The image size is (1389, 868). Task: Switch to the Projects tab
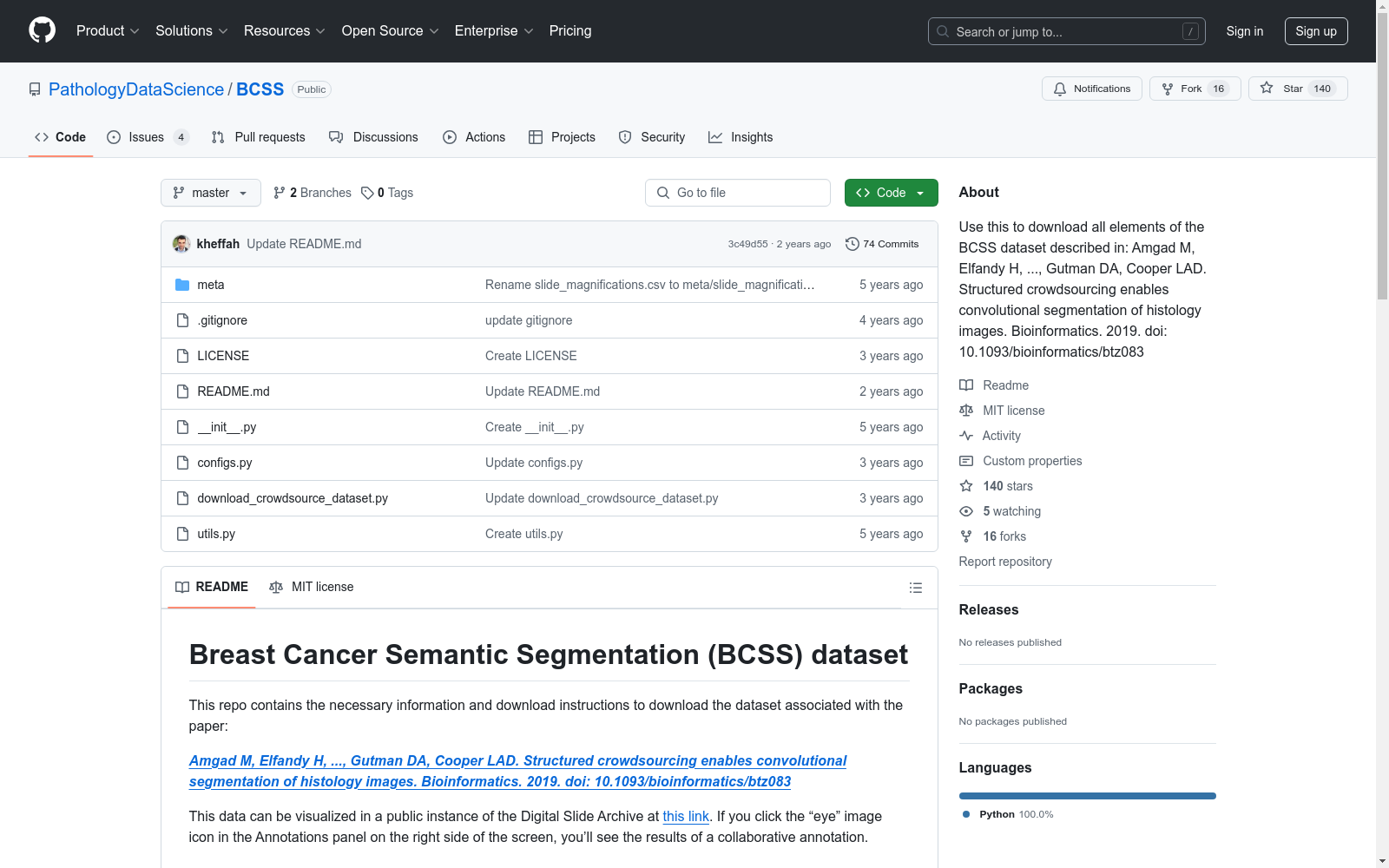(x=562, y=137)
